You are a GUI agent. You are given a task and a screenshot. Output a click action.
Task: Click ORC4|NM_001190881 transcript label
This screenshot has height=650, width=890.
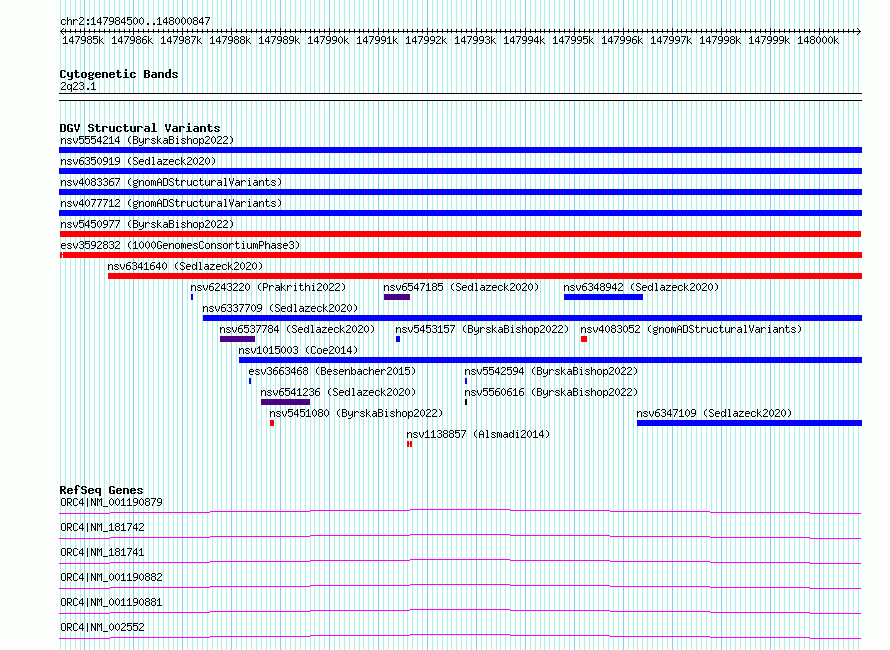[111, 602]
